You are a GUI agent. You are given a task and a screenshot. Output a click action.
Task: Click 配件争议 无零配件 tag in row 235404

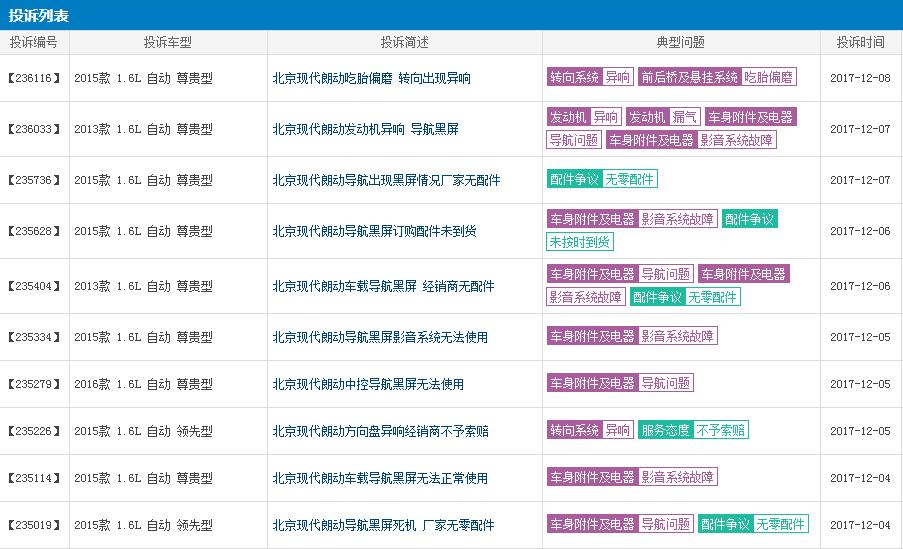click(685, 297)
